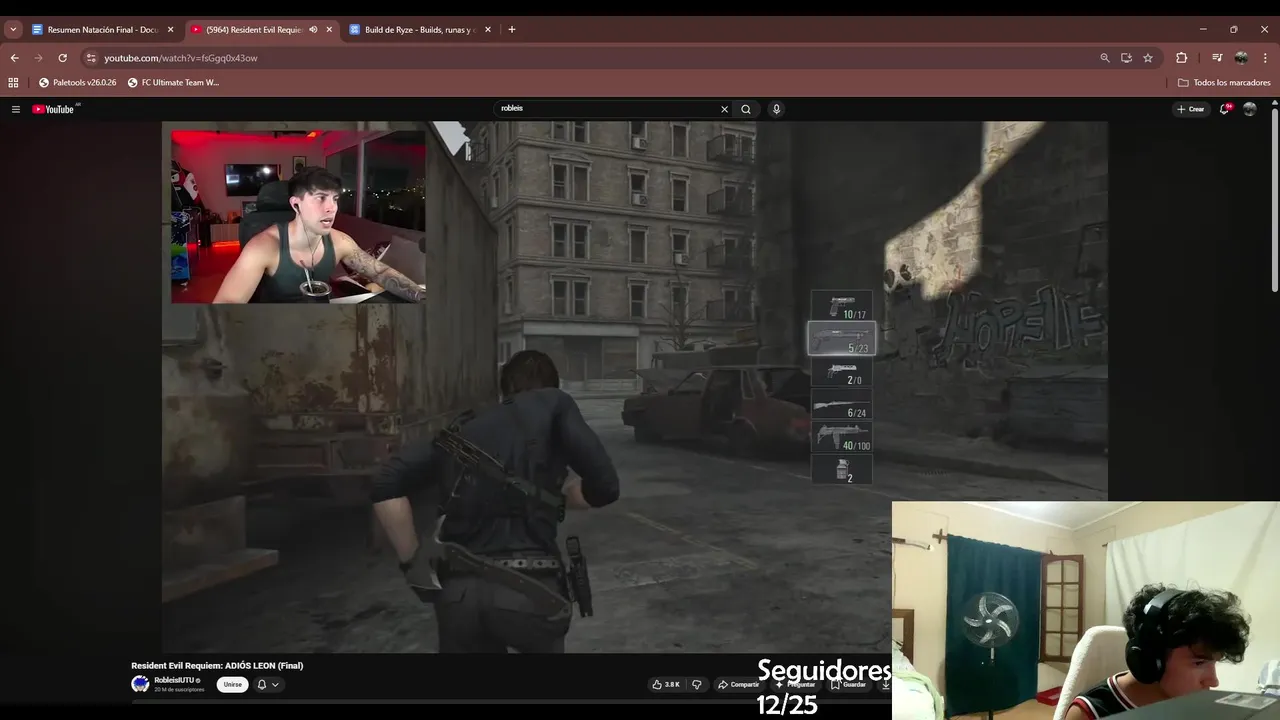Click the address bar URL youtube.com/watch
Viewport: 1280px width, 720px height.
click(181, 58)
